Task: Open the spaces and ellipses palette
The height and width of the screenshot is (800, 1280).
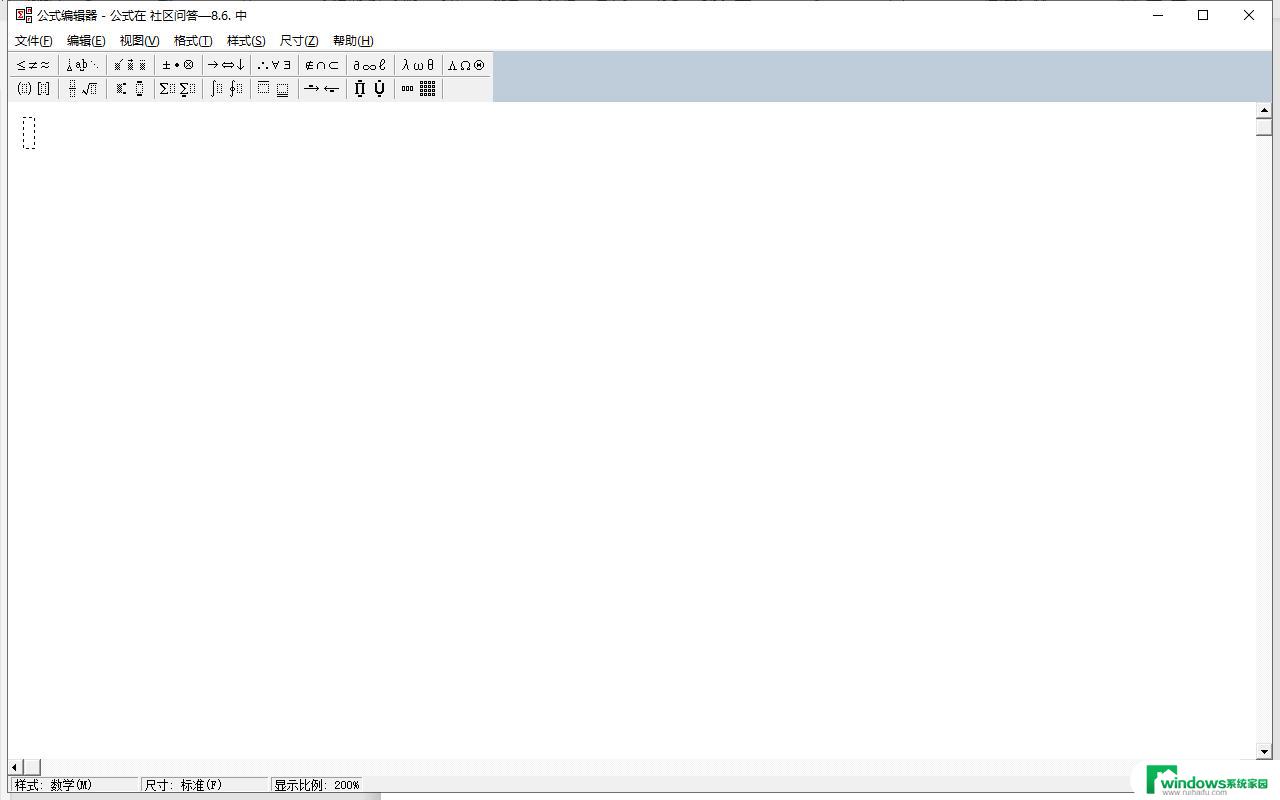Action: coord(82,65)
